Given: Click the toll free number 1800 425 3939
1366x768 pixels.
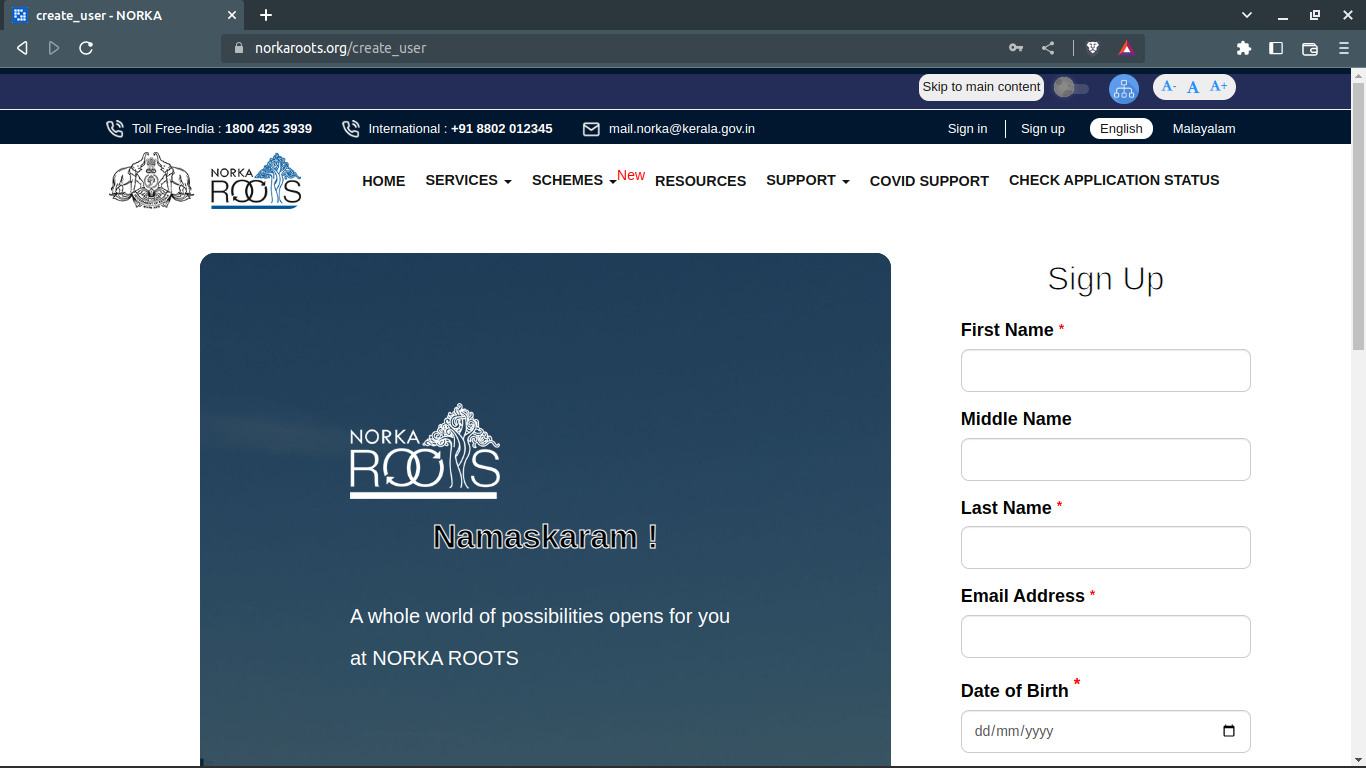Looking at the screenshot, I should (x=268, y=129).
